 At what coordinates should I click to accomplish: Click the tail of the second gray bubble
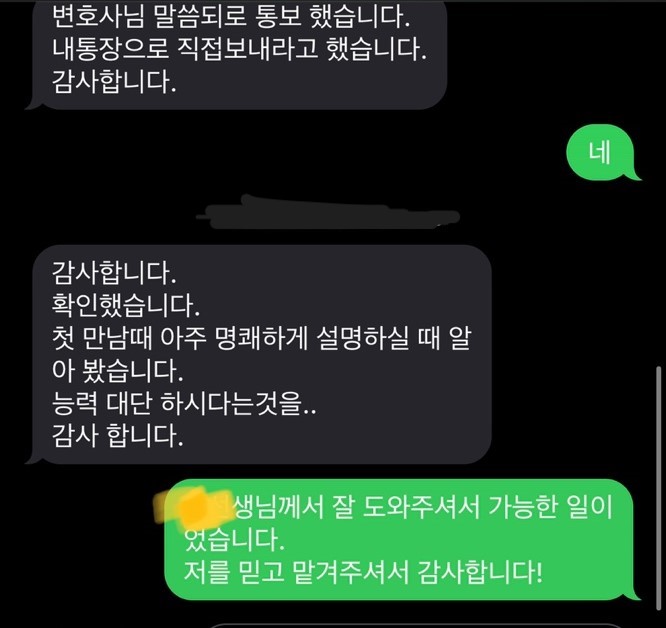pos(36,457)
